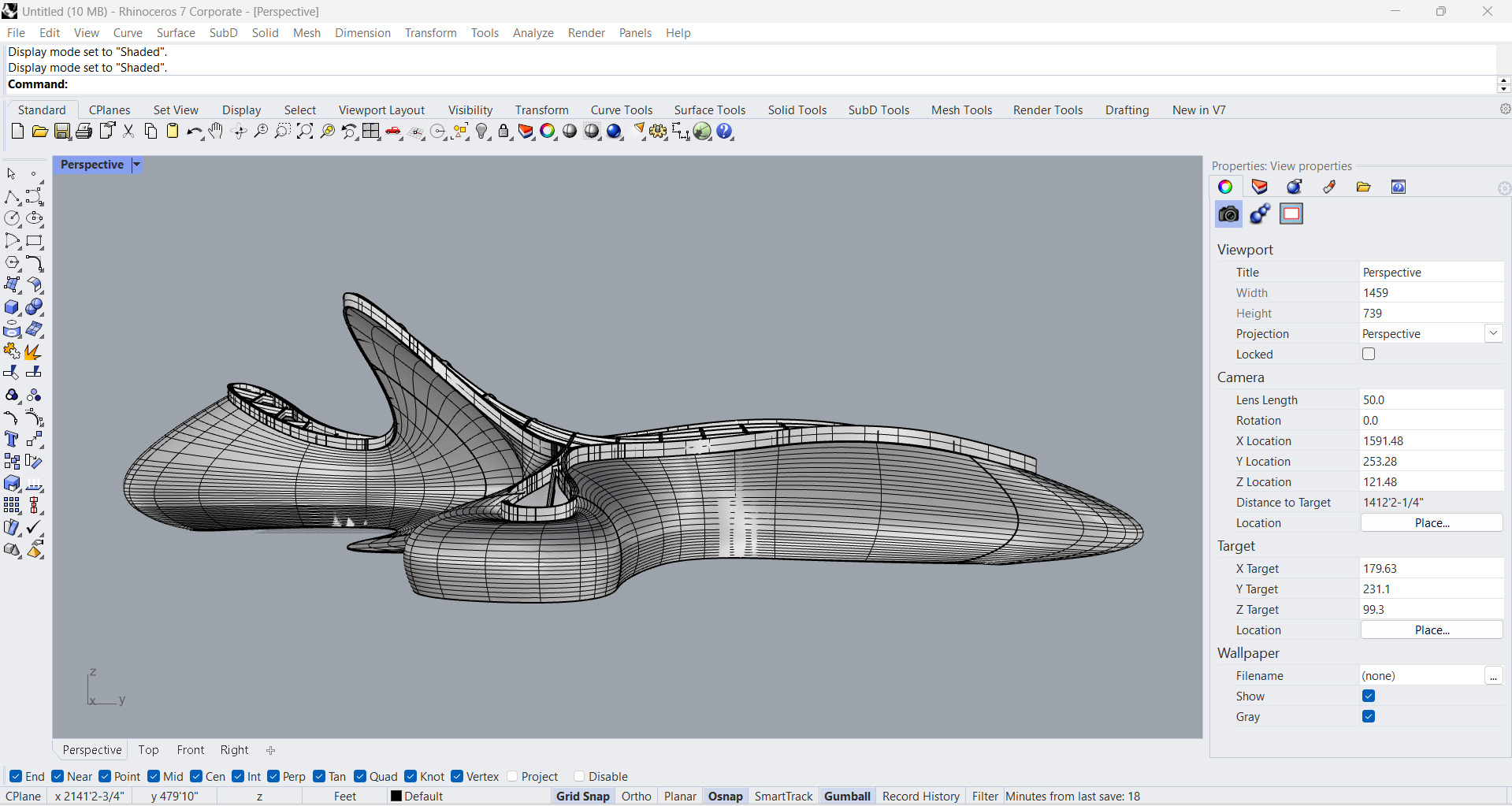Image resolution: width=1512 pixels, height=806 pixels.
Task: Click the red car Named Views icon
Action: click(394, 132)
